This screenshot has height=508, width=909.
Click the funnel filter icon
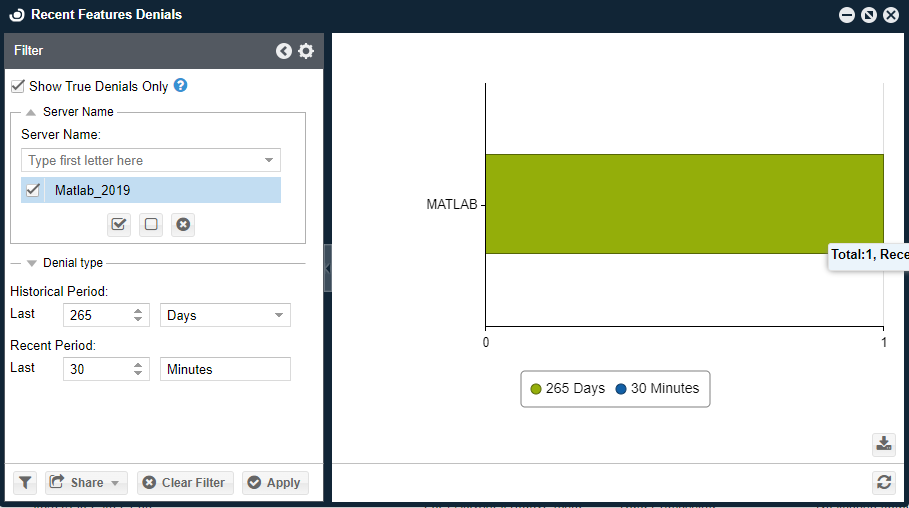click(25, 483)
